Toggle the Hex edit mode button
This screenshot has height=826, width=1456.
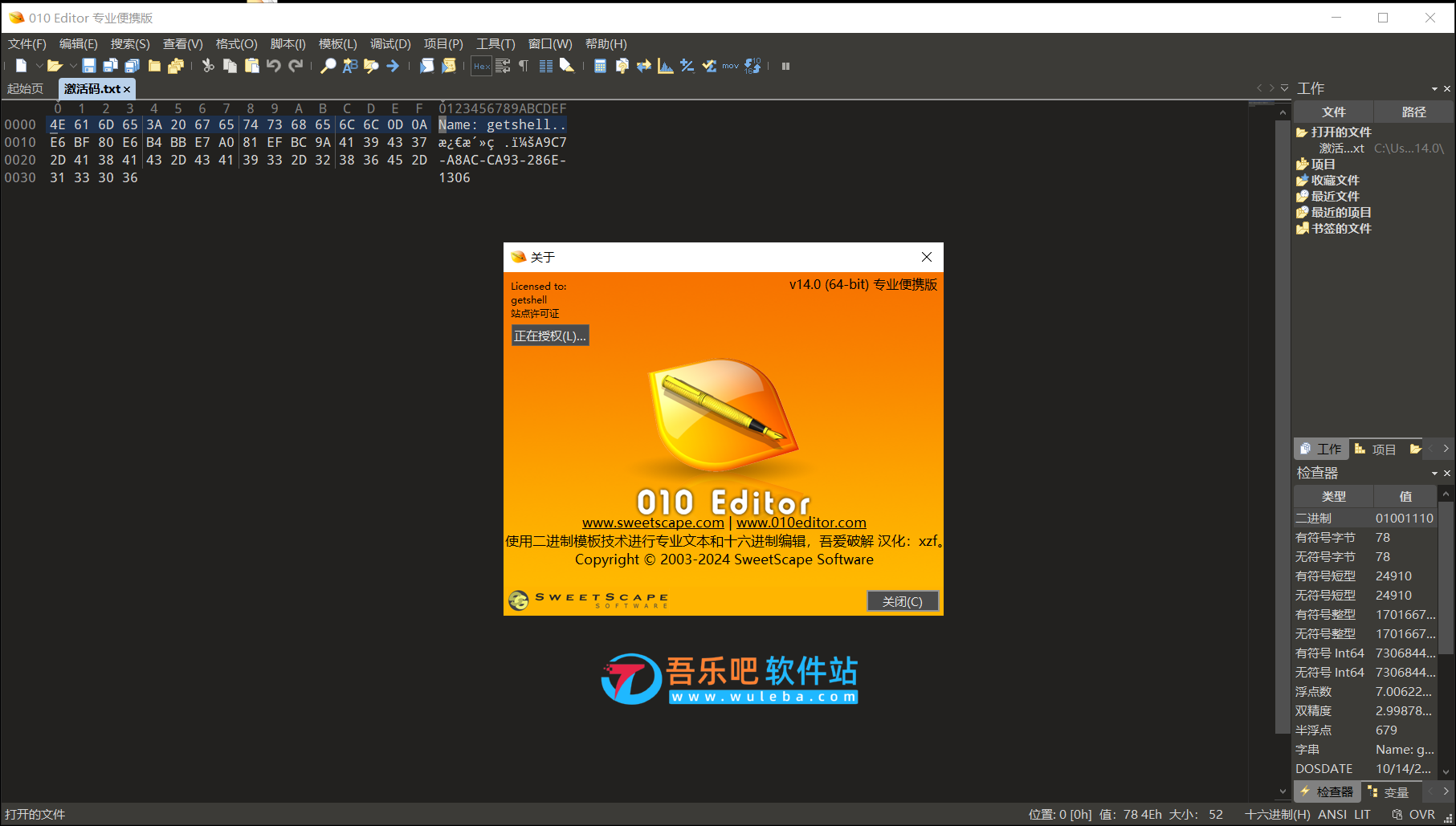pos(481,66)
